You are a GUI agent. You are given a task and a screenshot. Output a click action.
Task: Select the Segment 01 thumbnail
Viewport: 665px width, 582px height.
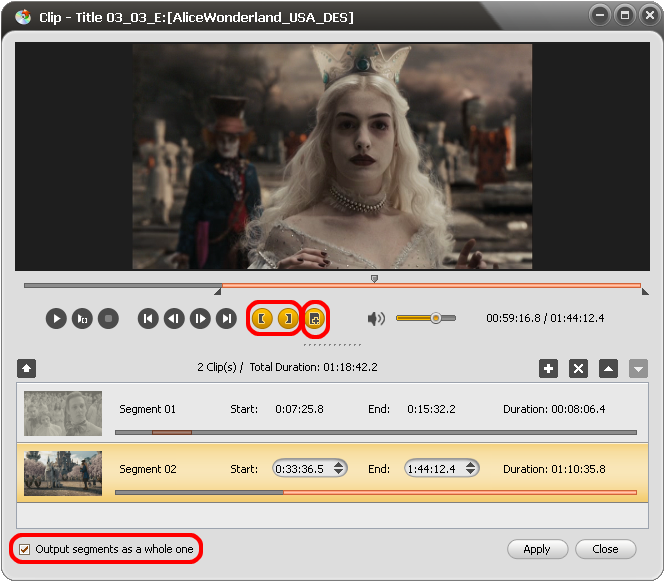(63, 414)
